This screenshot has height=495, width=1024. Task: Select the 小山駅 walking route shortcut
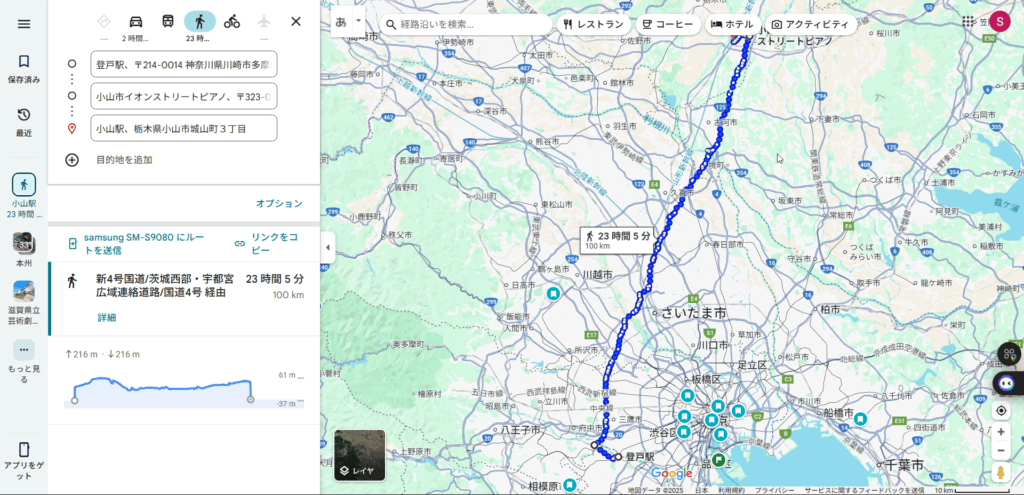(24, 196)
